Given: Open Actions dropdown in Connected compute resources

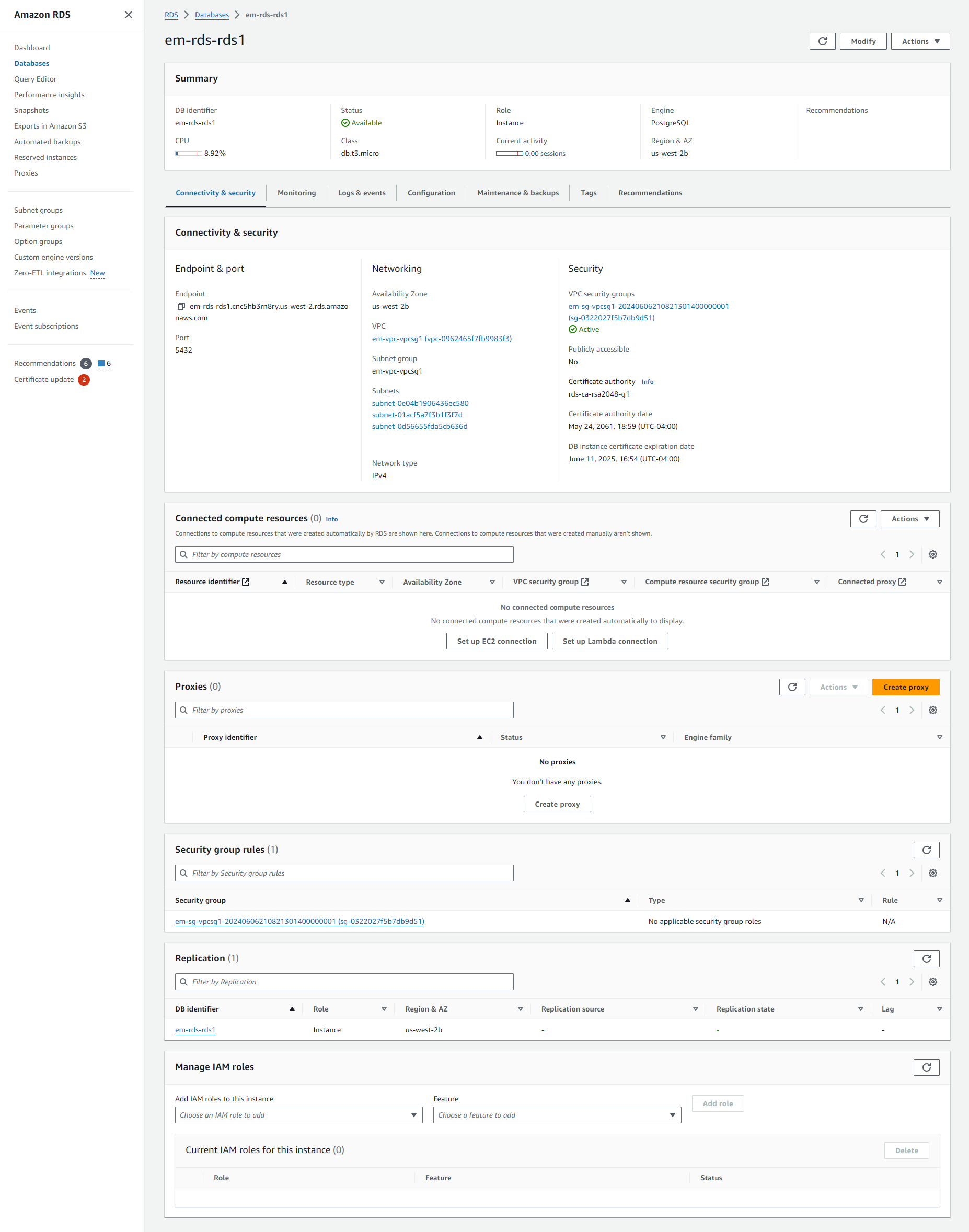Looking at the screenshot, I should (909, 519).
